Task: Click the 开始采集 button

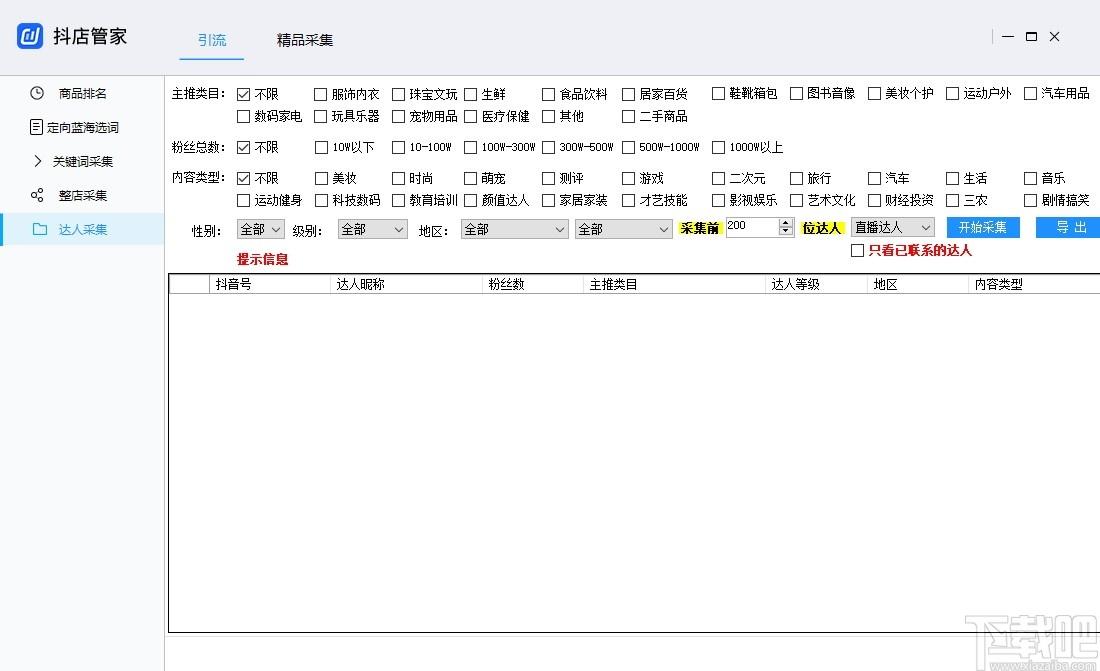Action: click(983, 227)
